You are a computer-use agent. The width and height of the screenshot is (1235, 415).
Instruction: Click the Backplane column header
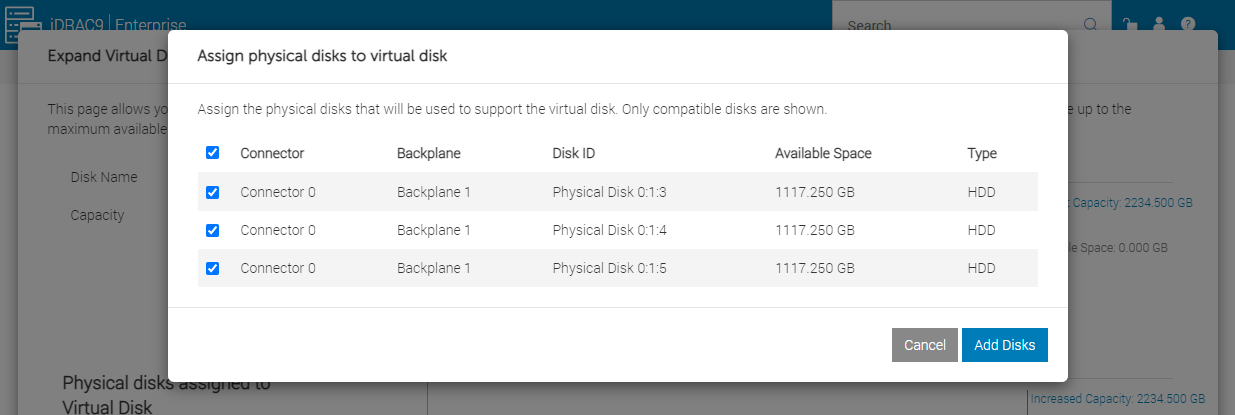(429, 154)
